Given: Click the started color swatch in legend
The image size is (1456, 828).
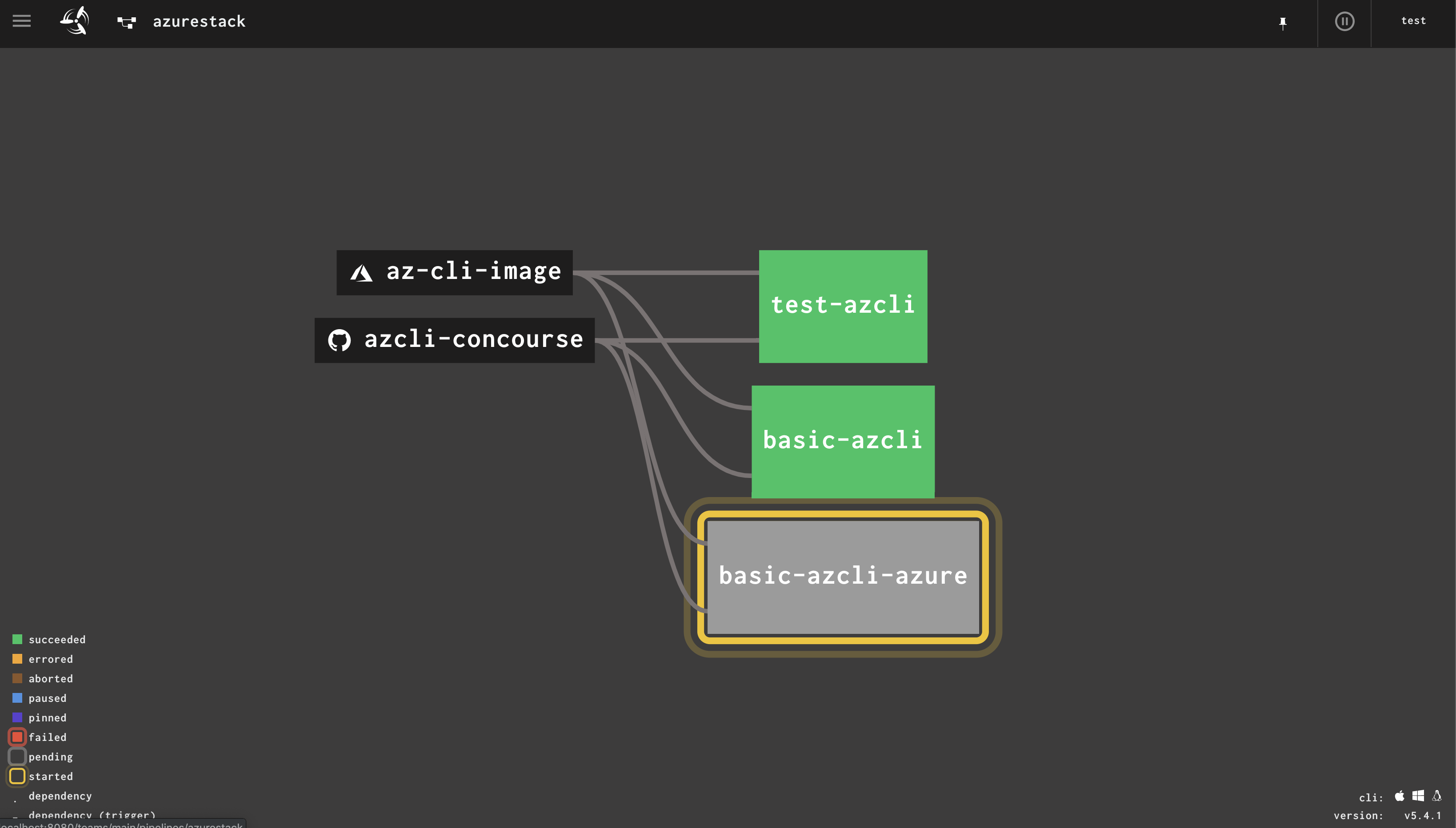Looking at the screenshot, I should coord(17,776).
